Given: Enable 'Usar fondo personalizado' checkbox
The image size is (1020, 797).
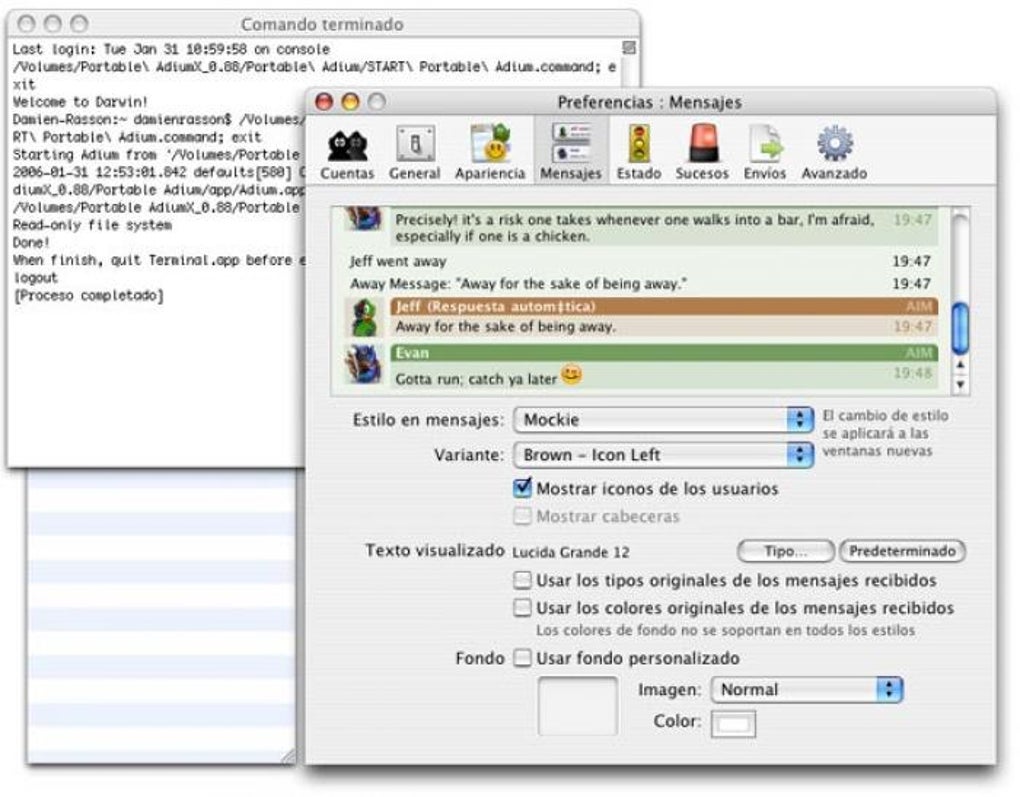Looking at the screenshot, I should pos(522,658).
